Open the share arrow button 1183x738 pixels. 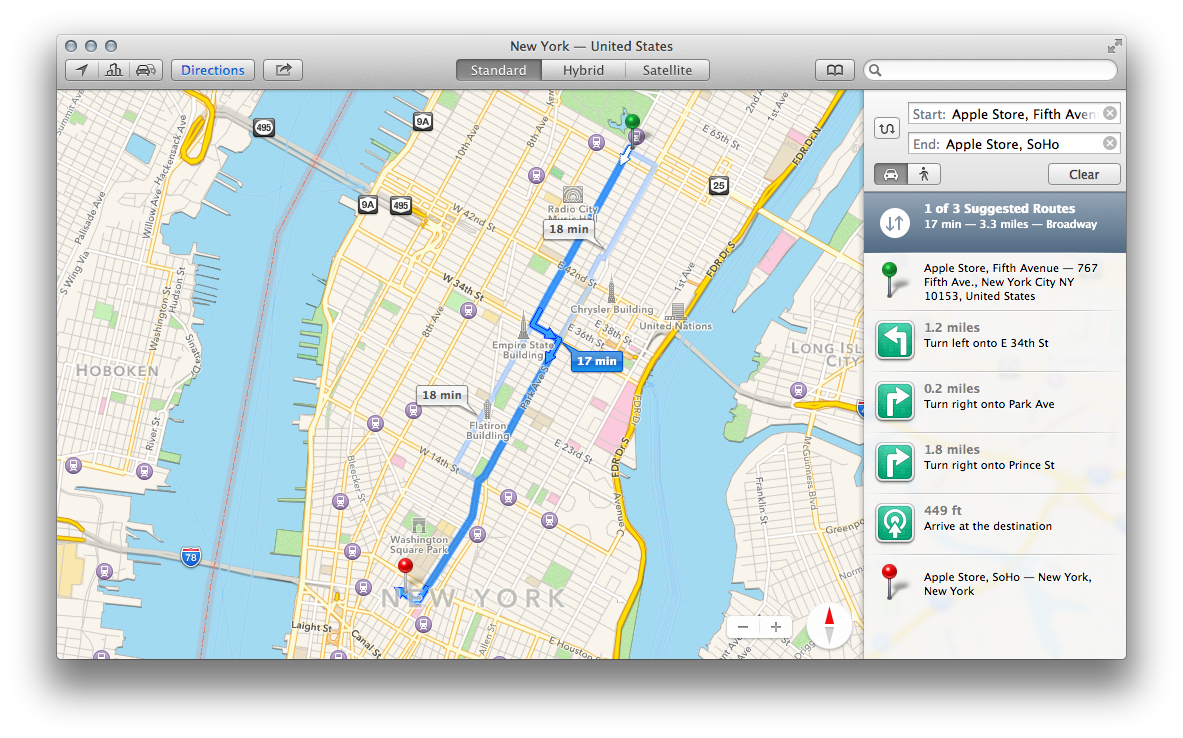pyautogui.click(x=283, y=70)
